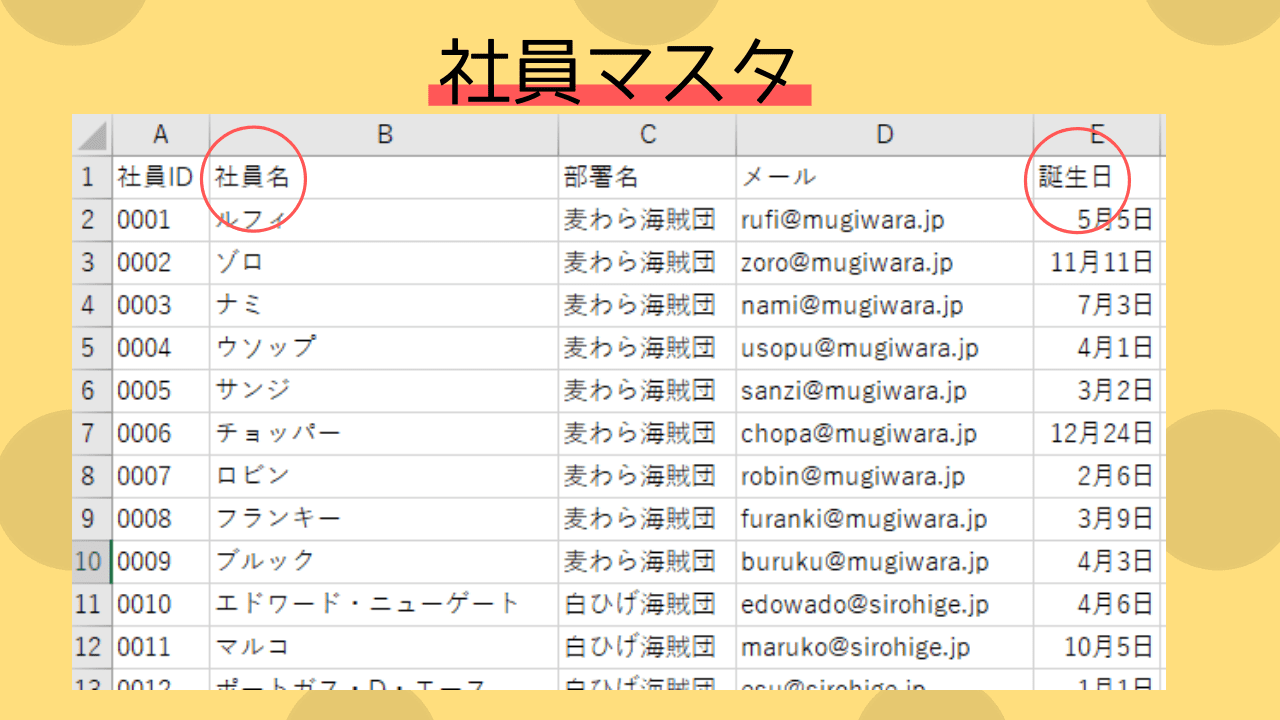Screen dimensions: 1280x720
Task: Select column A header
Action: click(x=160, y=135)
